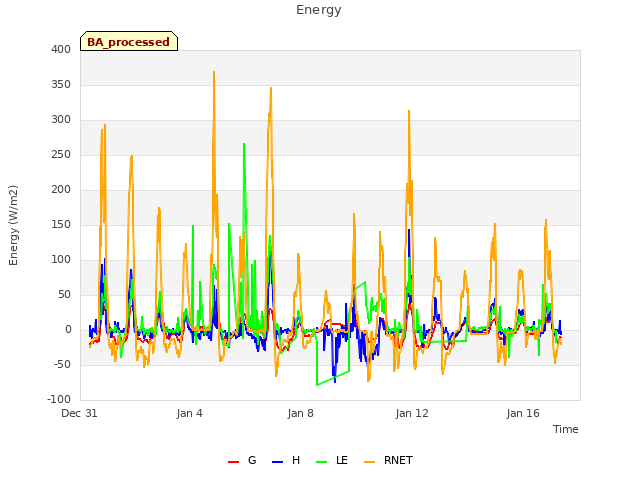
Task: Click the BA_processed annotation label
Action: (x=129, y=41)
